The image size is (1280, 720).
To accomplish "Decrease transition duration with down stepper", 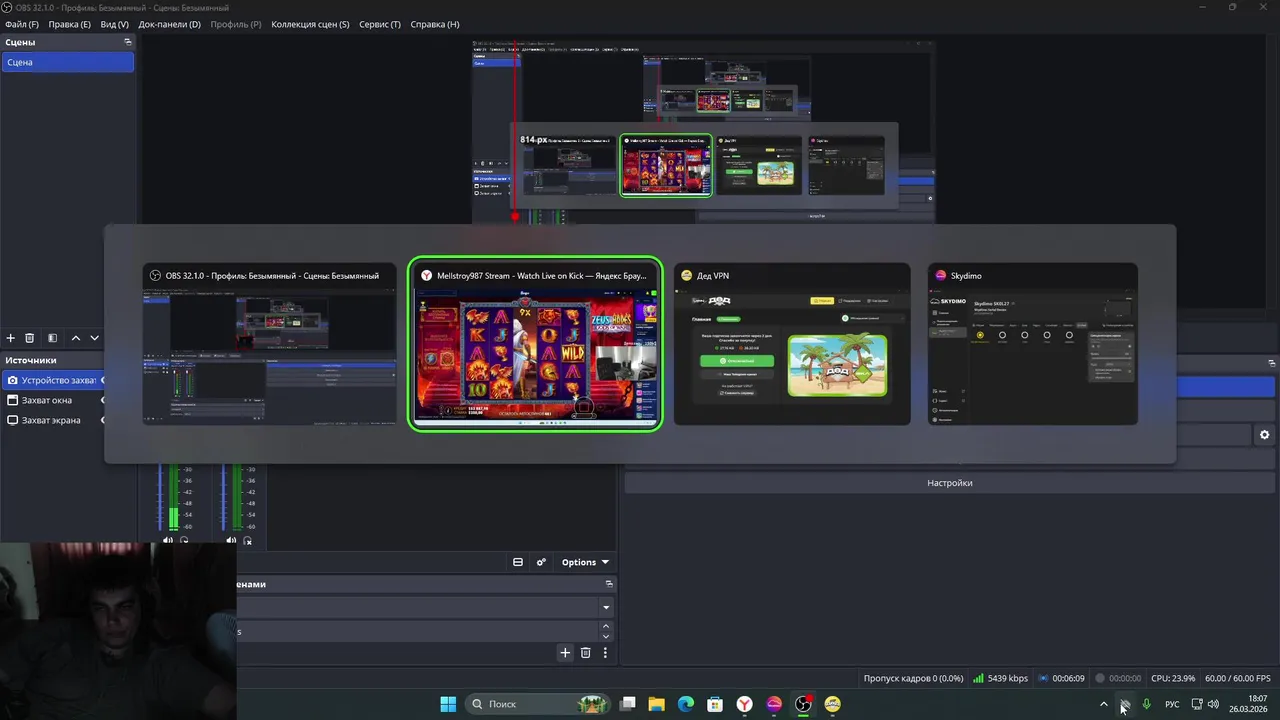I will [605, 636].
